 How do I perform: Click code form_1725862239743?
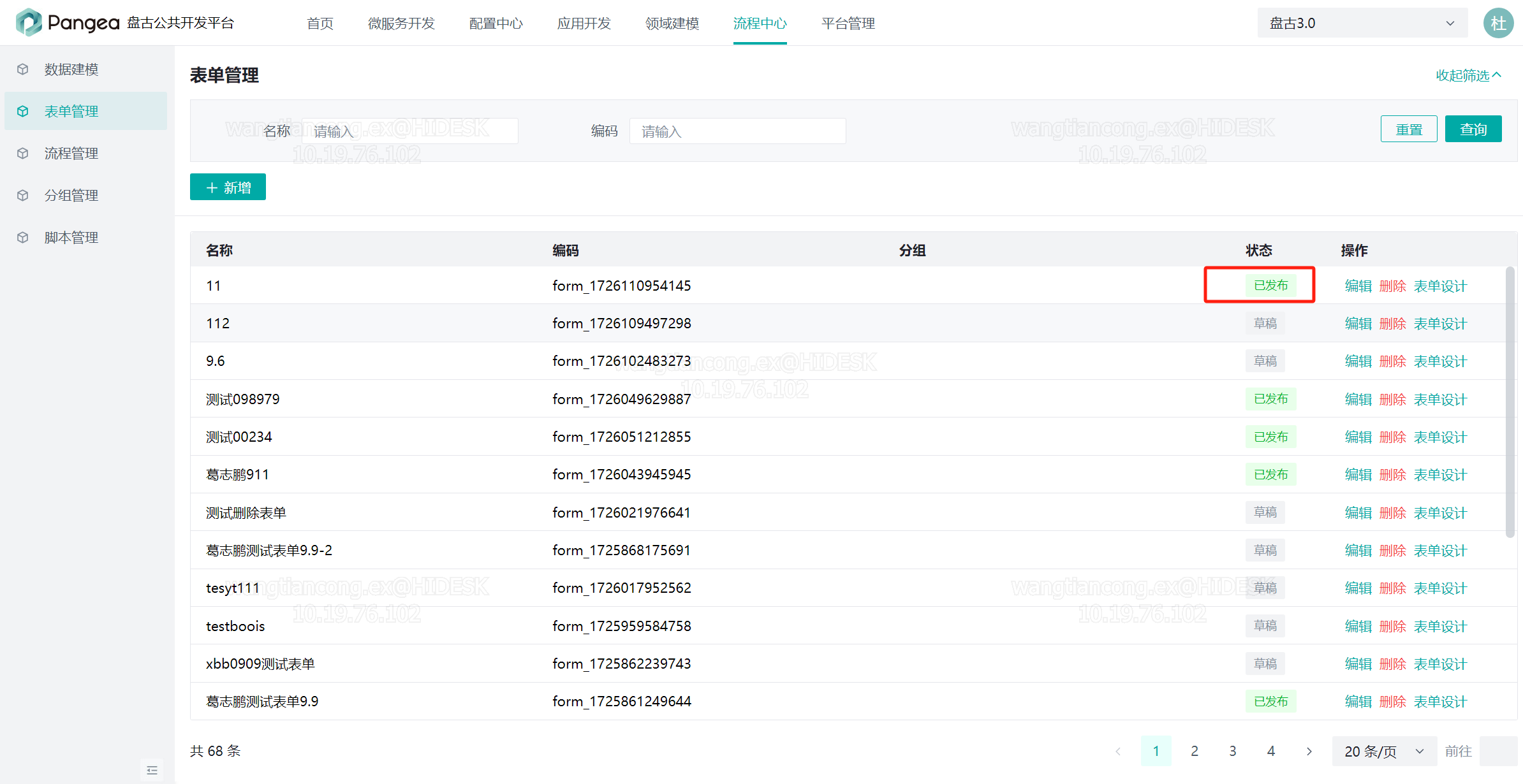point(622,664)
